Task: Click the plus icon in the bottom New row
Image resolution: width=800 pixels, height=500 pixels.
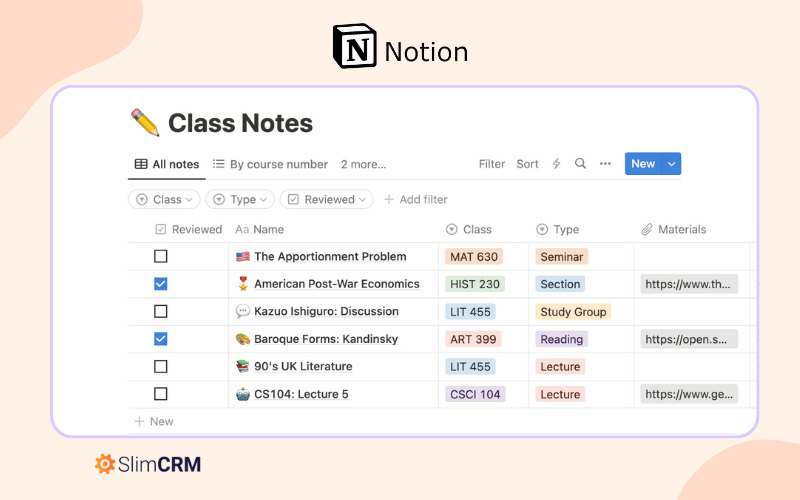Action: pyautogui.click(x=139, y=421)
